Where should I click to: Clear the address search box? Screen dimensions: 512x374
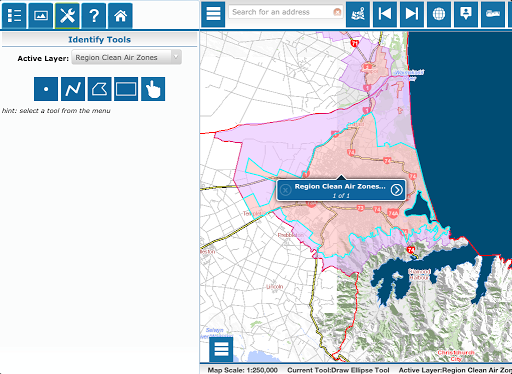point(337,12)
